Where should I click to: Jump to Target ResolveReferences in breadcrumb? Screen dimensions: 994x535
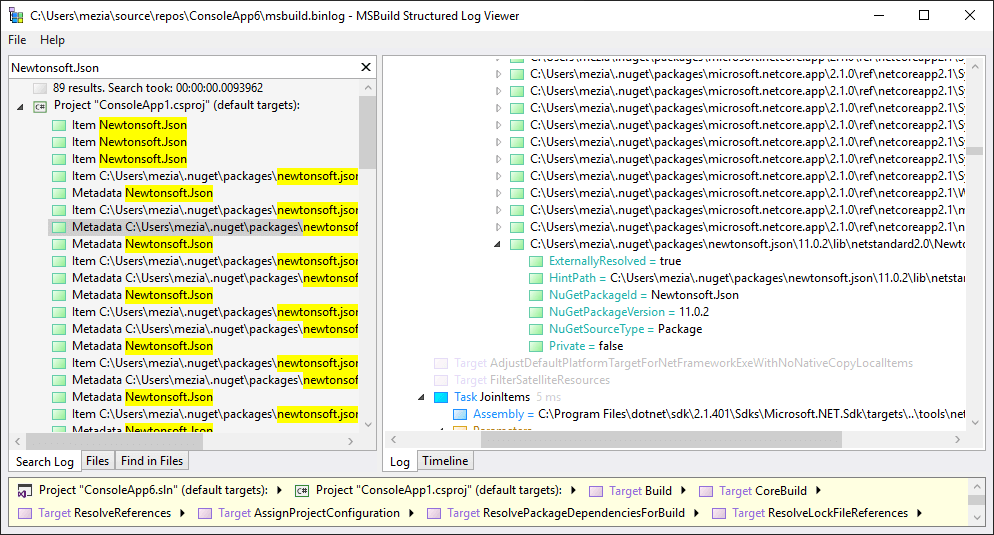tap(105, 513)
